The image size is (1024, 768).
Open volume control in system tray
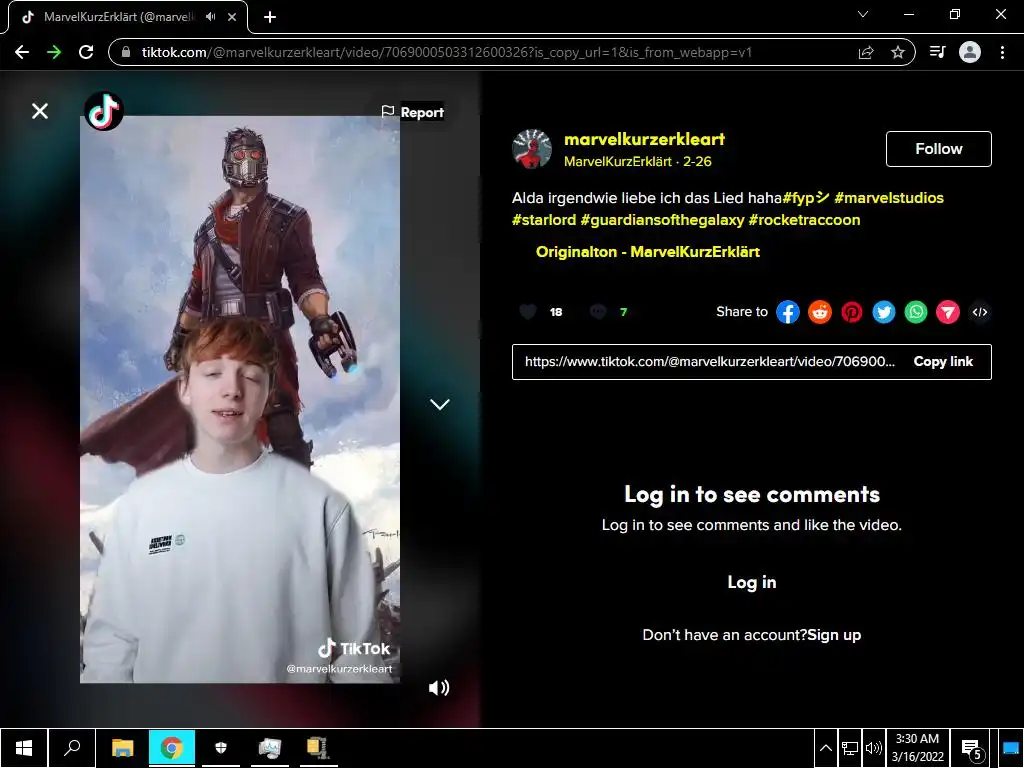click(874, 748)
